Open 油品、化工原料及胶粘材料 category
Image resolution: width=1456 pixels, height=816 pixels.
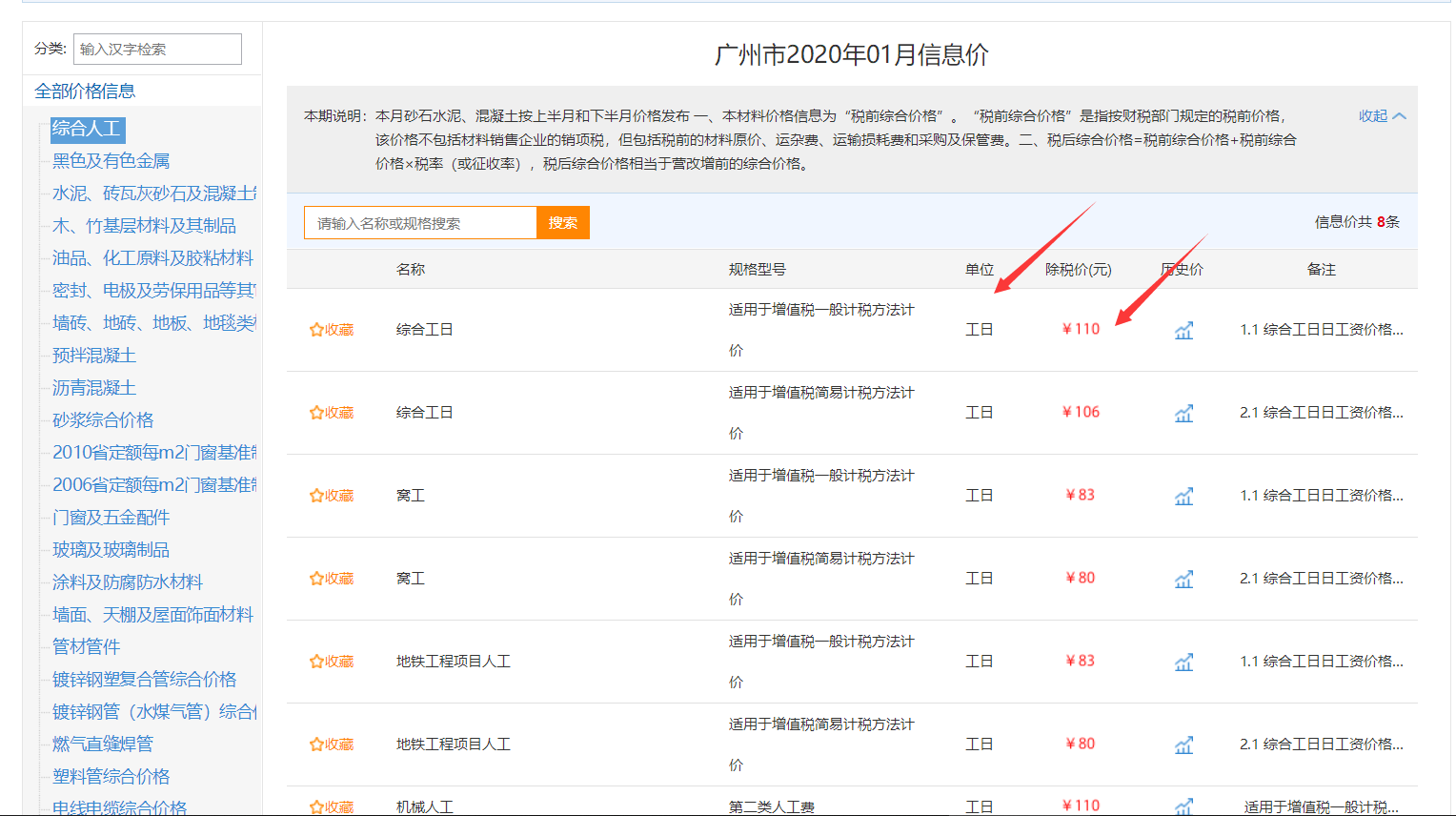152,258
